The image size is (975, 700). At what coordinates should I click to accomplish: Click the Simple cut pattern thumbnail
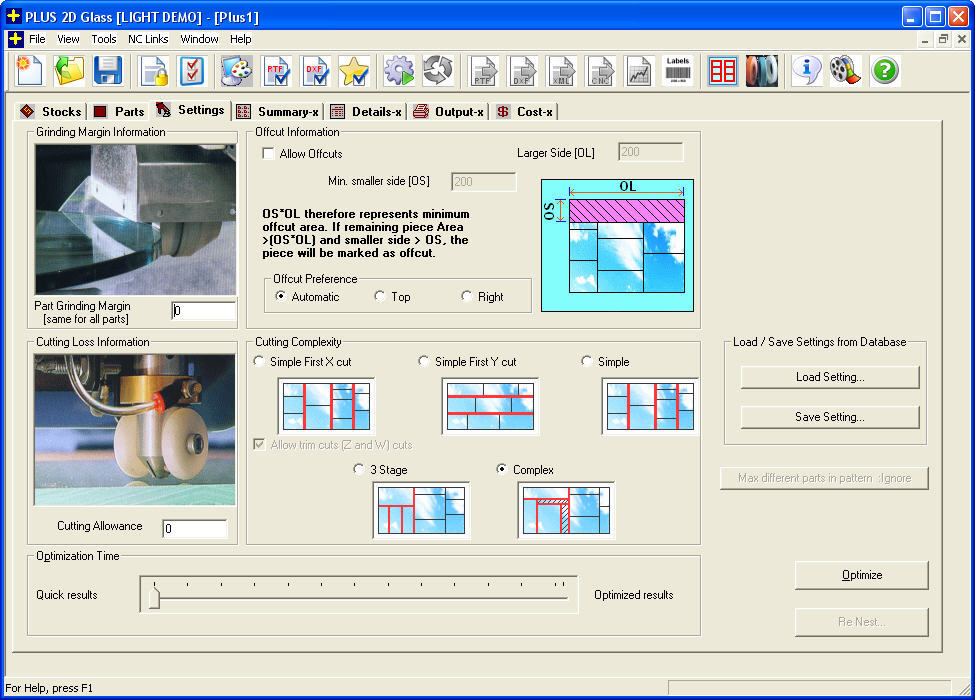650,406
